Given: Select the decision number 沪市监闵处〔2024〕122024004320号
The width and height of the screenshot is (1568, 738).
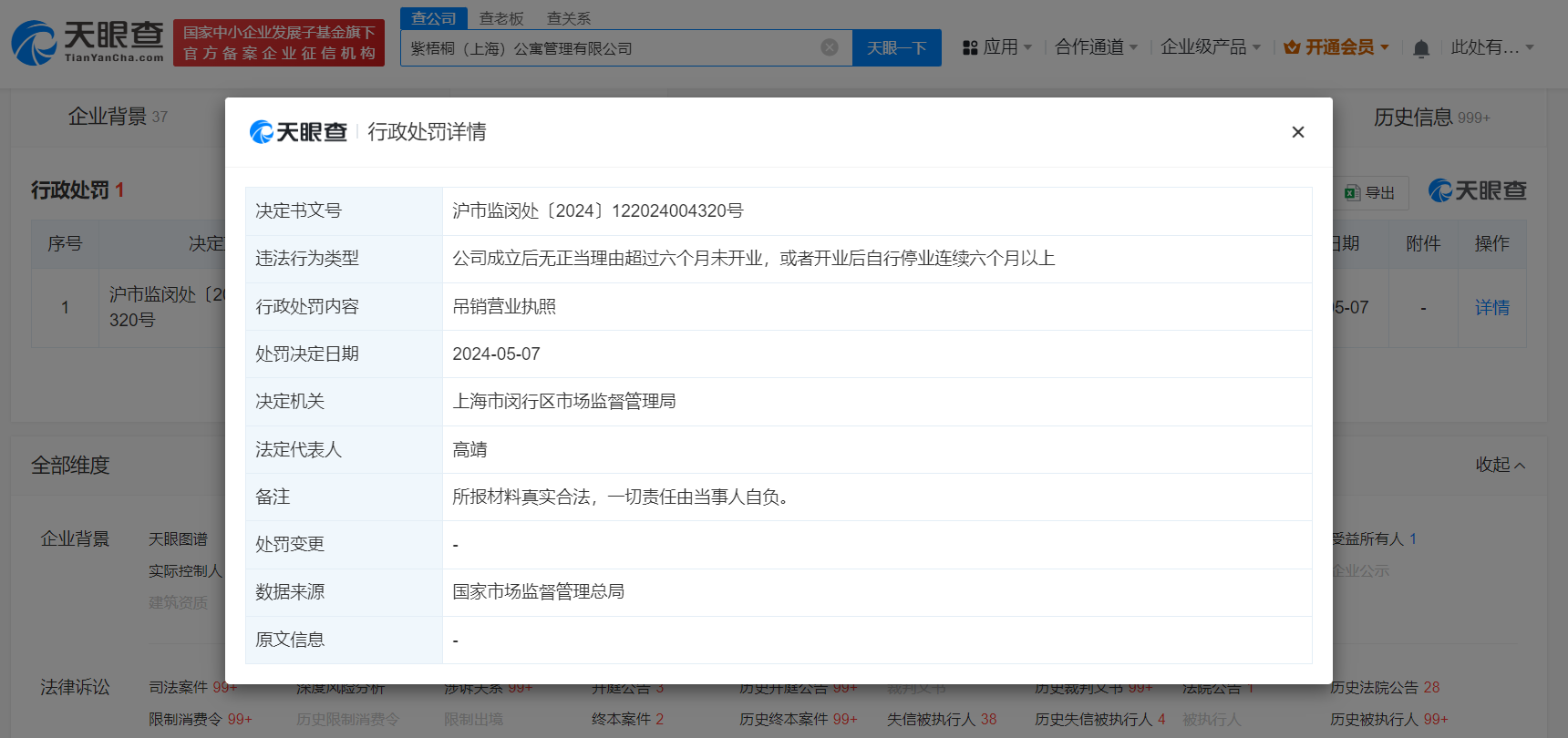Looking at the screenshot, I should click(x=598, y=211).
